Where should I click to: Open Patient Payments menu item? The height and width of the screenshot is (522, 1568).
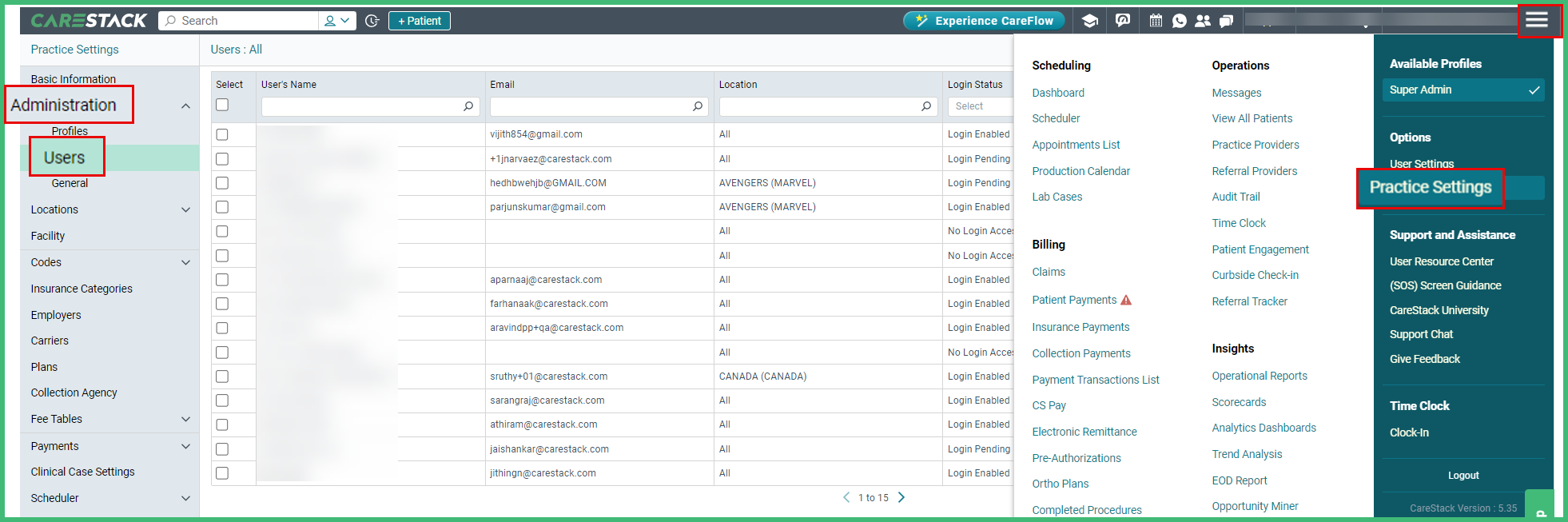[1074, 300]
